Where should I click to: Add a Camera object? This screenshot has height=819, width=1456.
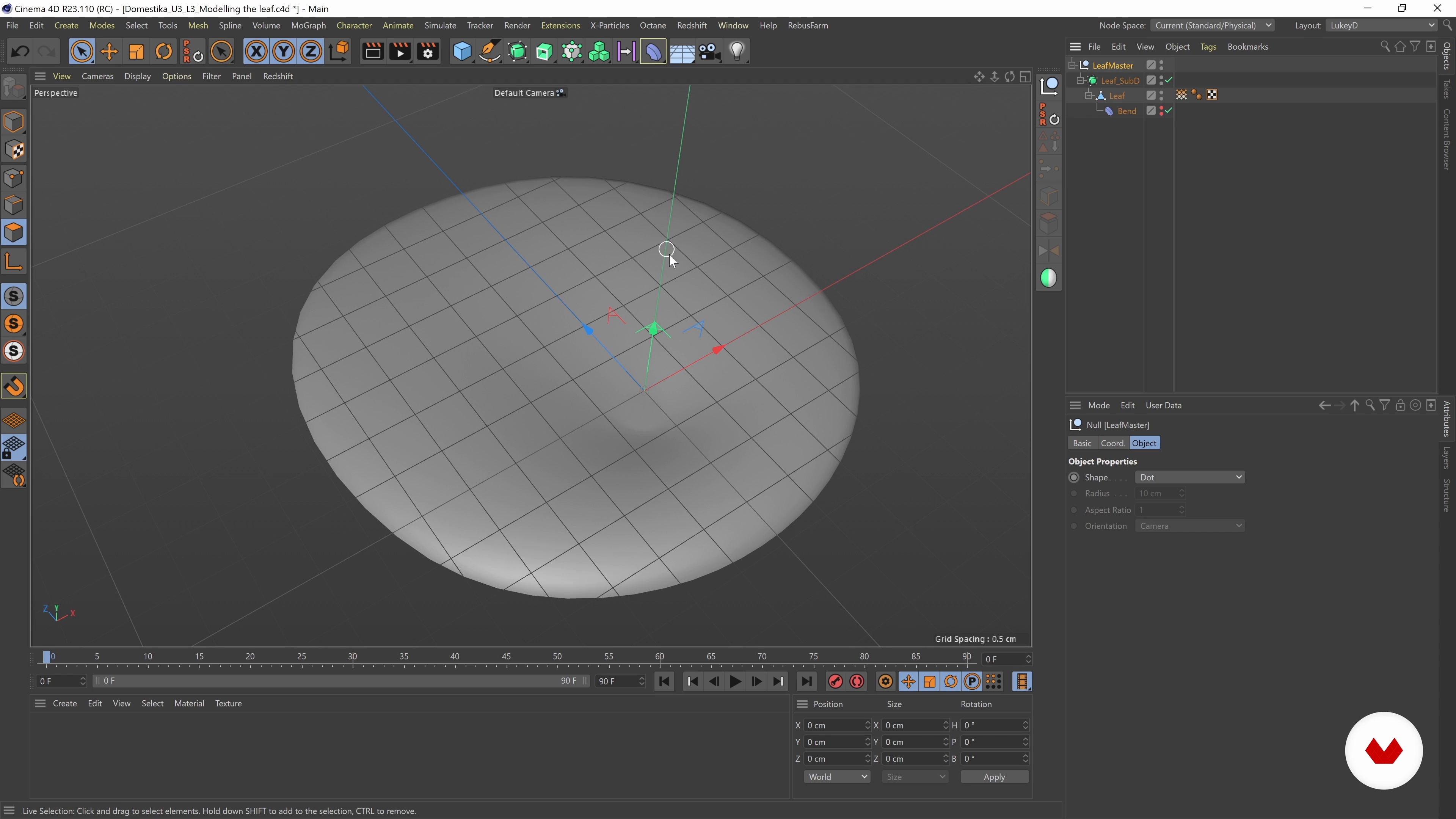(709, 52)
